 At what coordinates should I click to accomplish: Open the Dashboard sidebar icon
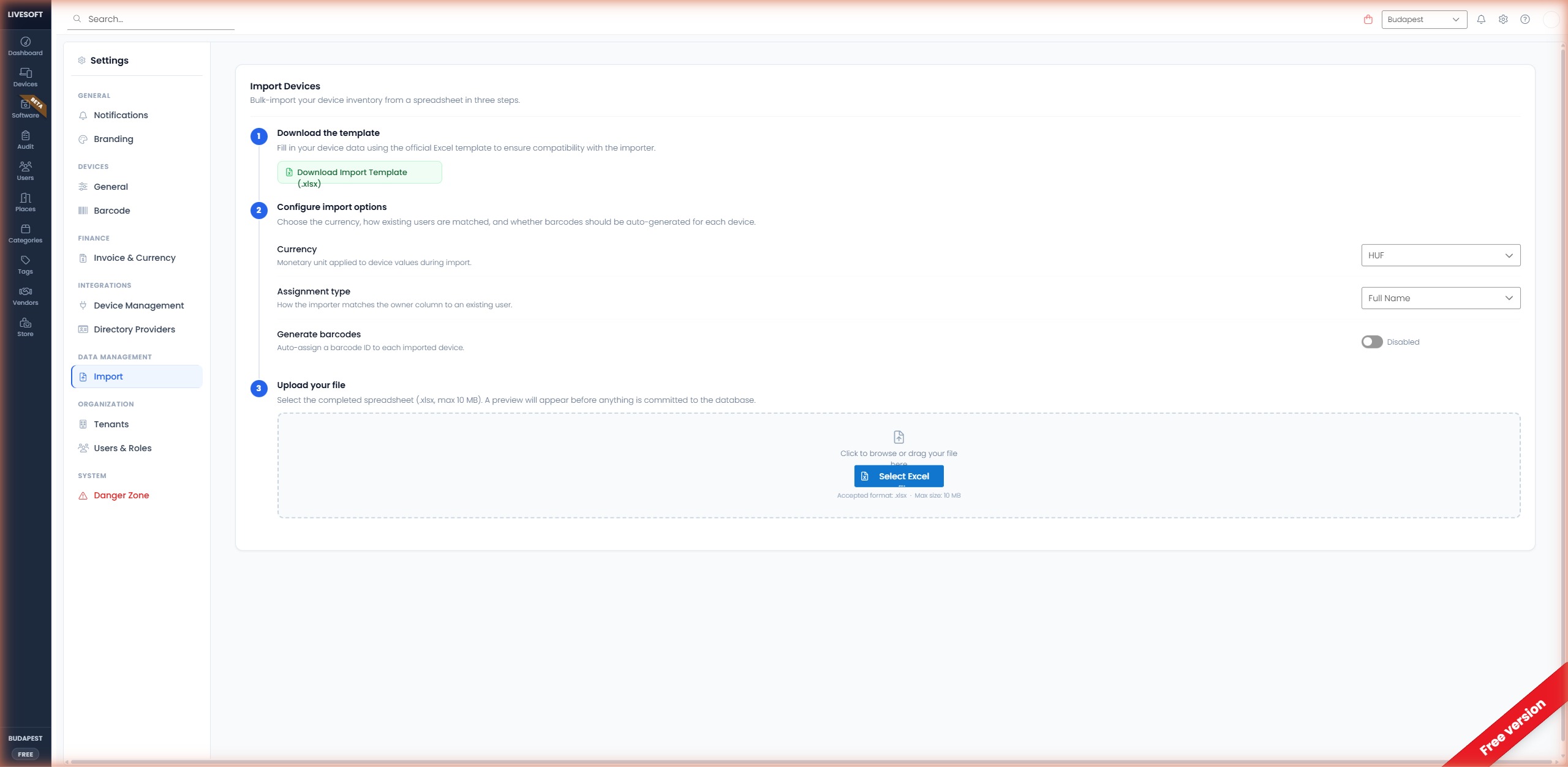pyautogui.click(x=25, y=46)
